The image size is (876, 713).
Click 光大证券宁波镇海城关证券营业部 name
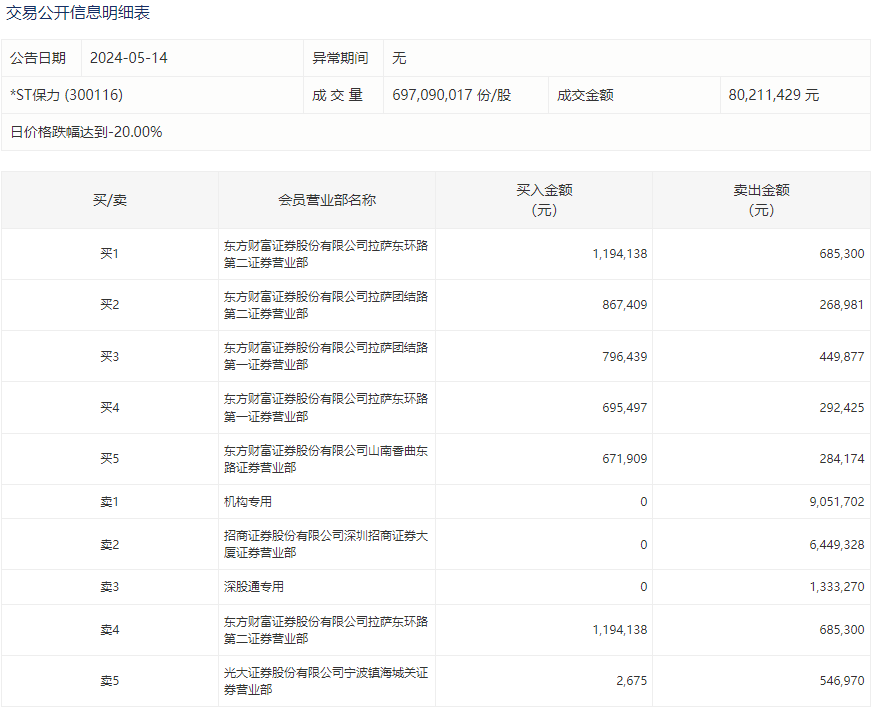click(x=326, y=681)
